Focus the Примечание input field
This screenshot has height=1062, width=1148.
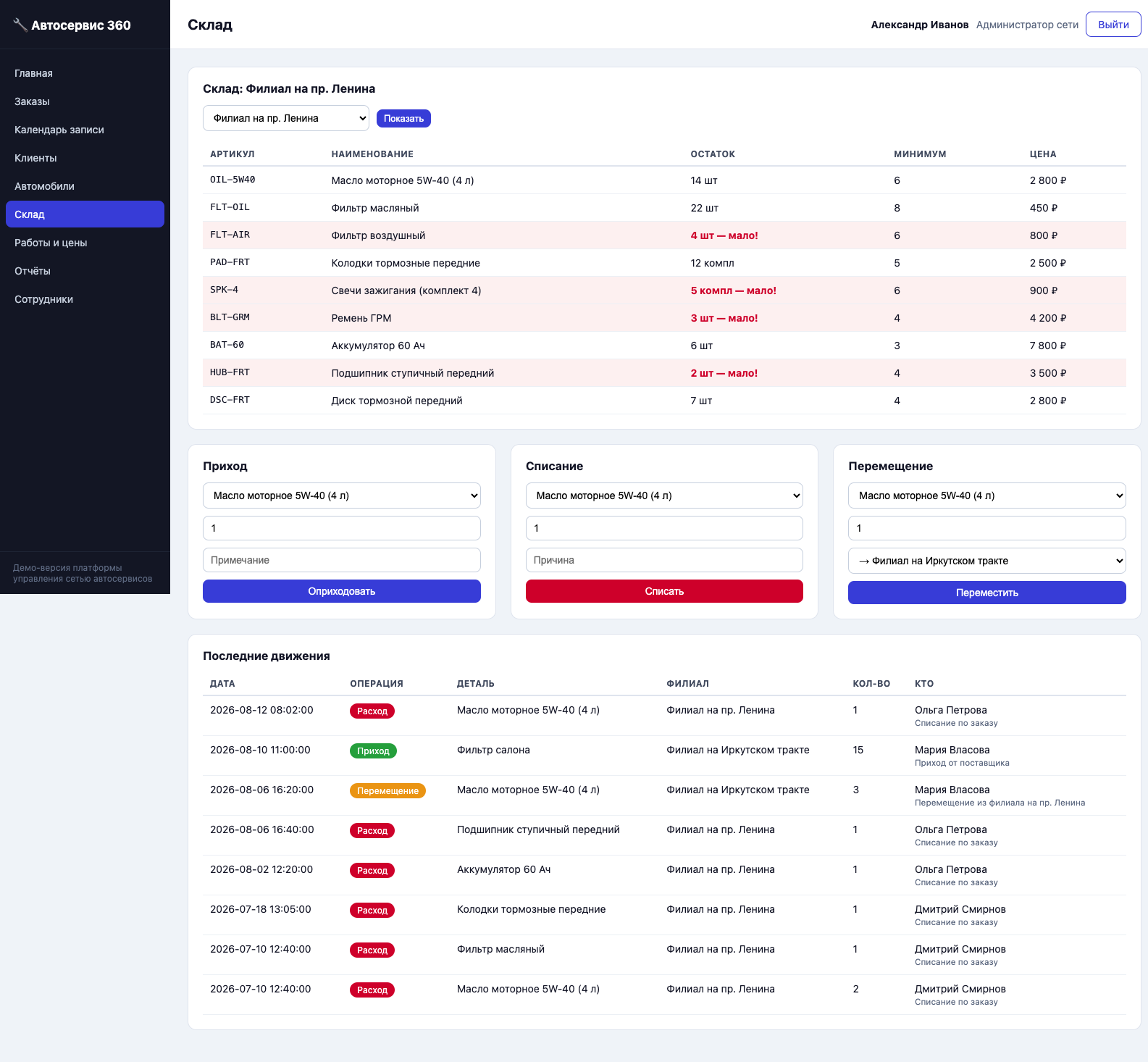click(x=342, y=560)
